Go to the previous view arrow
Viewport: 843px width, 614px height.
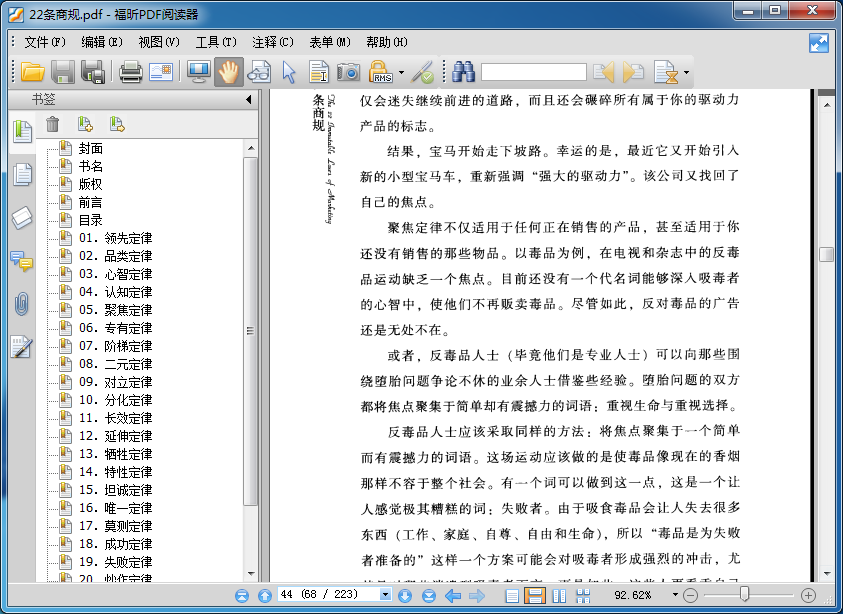click(453, 595)
